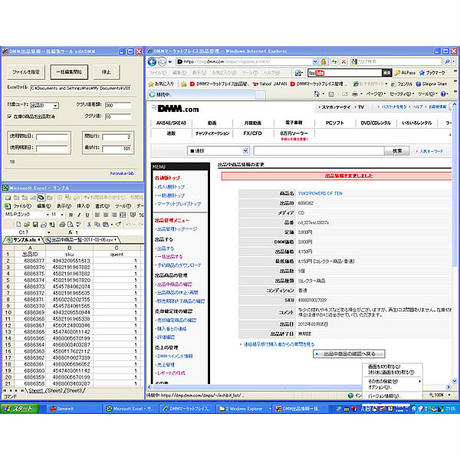Screen dimensions: 460x460
Task: Click the Start button on taskbar
Action: pyautogui.click(x=20, y=409)
